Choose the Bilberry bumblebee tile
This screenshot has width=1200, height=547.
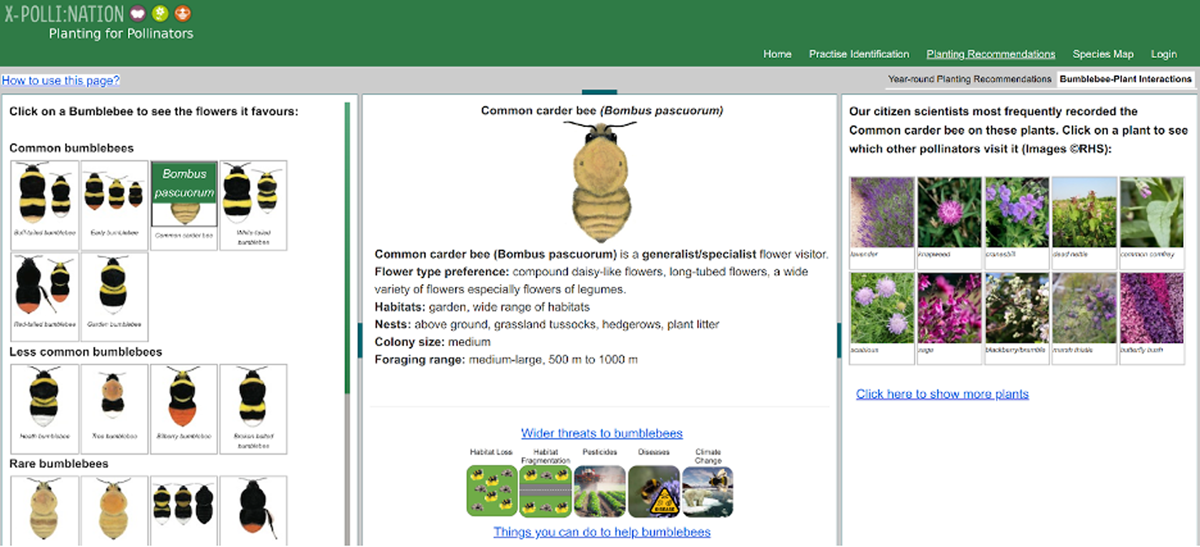click(184, 408)
